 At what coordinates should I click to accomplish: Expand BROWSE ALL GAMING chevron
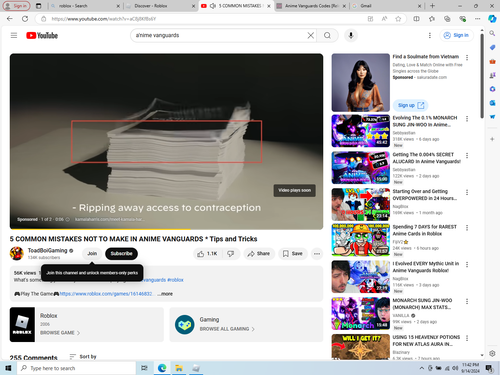pos(253,329)
